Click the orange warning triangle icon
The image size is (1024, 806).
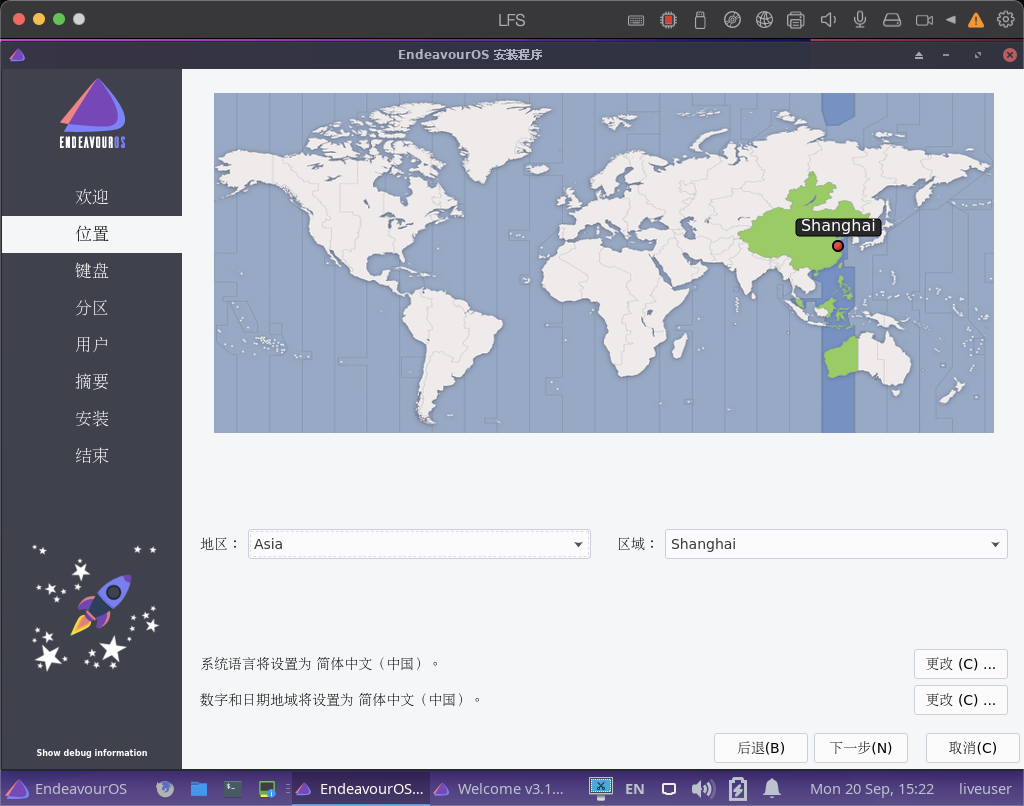[976, 20]
